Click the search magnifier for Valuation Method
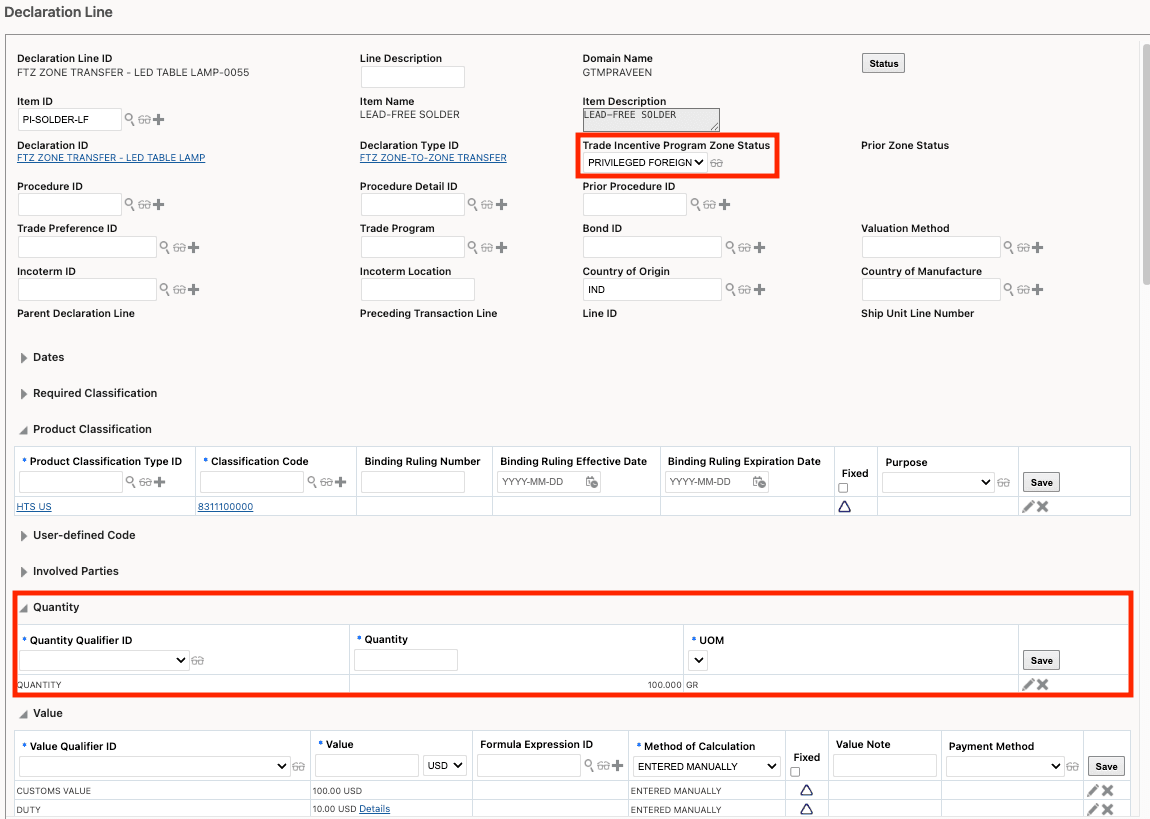 coord(1009,247)
